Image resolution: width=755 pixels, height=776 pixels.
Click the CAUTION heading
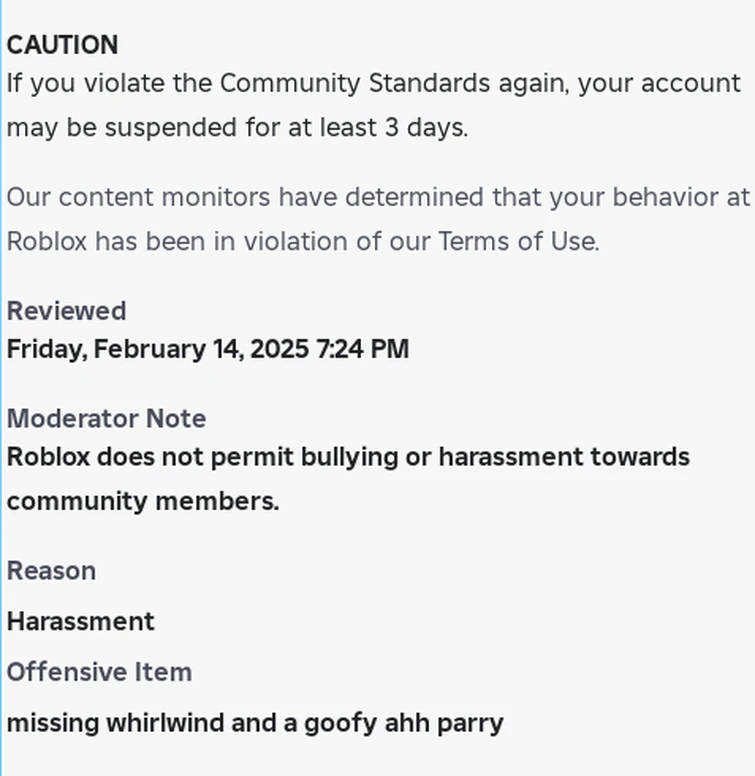[62, 45]
